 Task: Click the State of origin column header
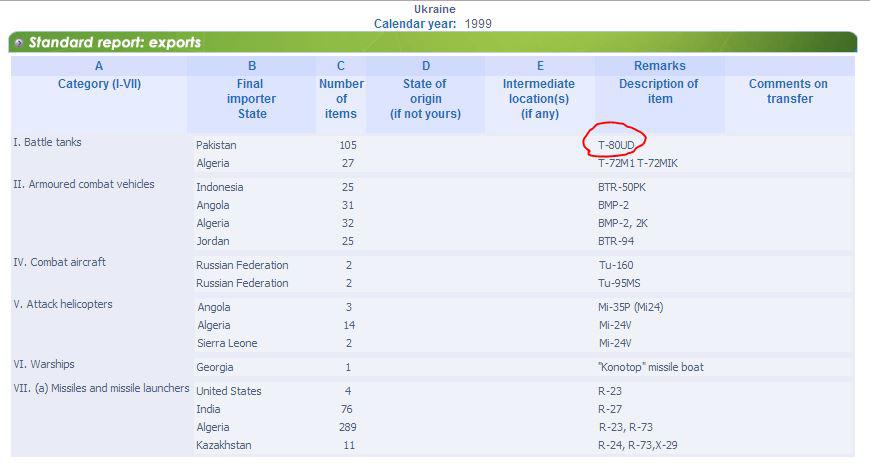(x=425, y=99)
